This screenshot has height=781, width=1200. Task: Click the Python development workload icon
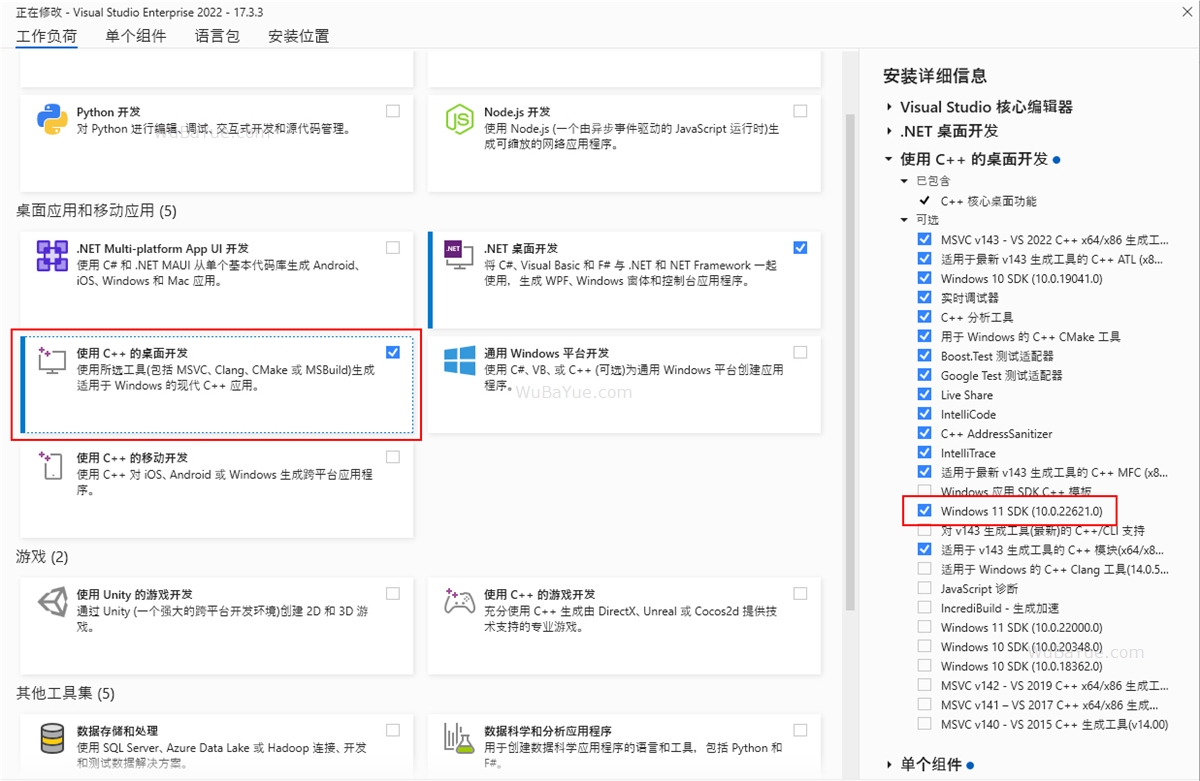52,119
